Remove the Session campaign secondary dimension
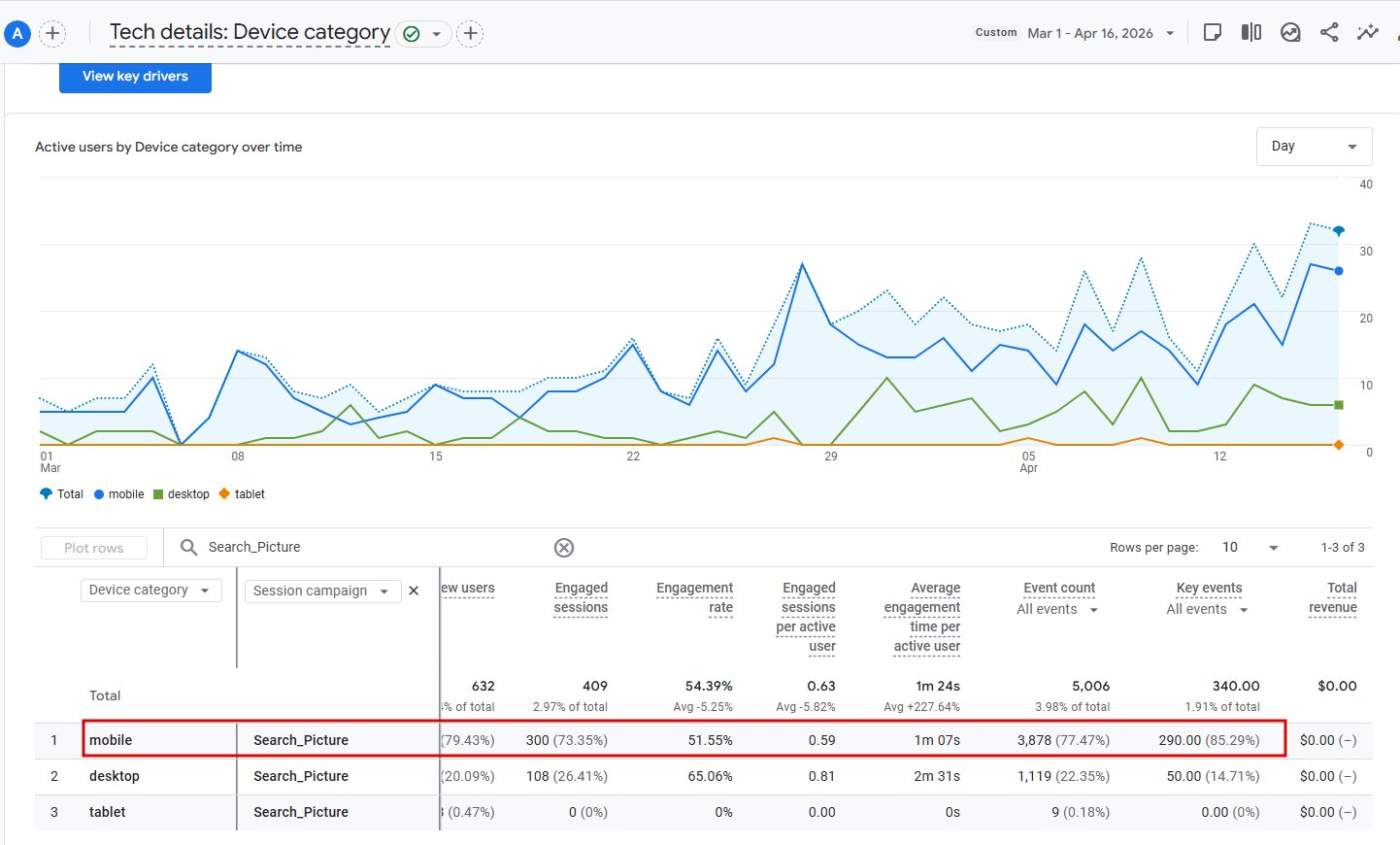This screenshot has width=1400, height=845. point(414,591)
